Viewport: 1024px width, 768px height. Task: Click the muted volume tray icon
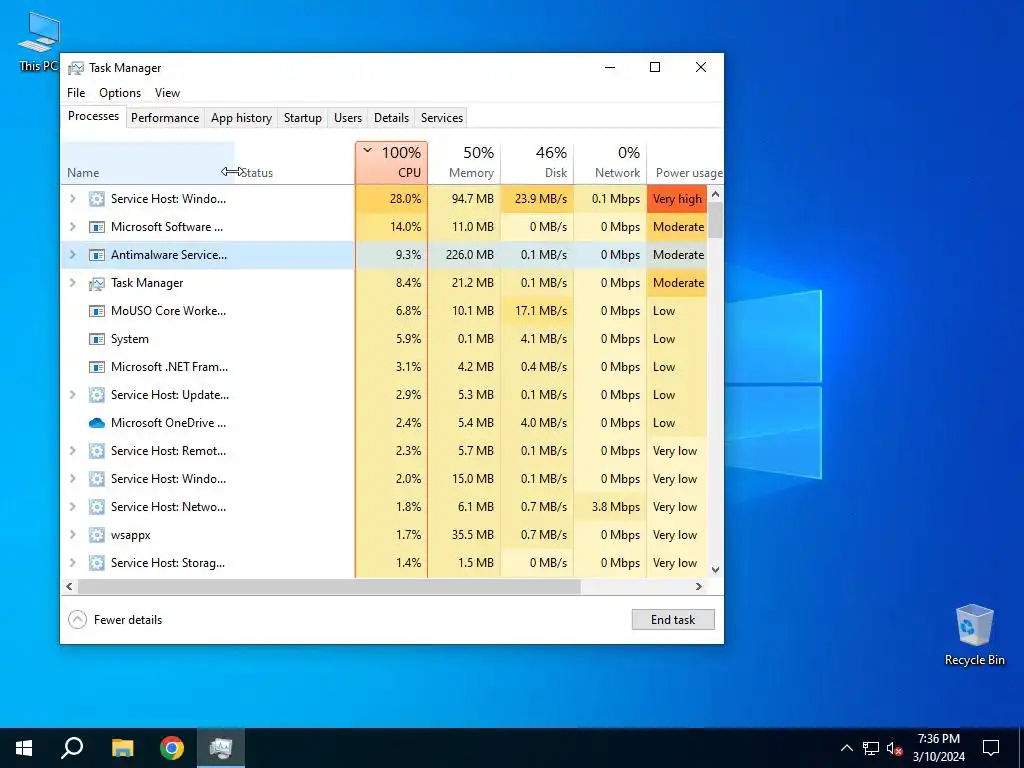pyautogui.click(x=894, y=748)
